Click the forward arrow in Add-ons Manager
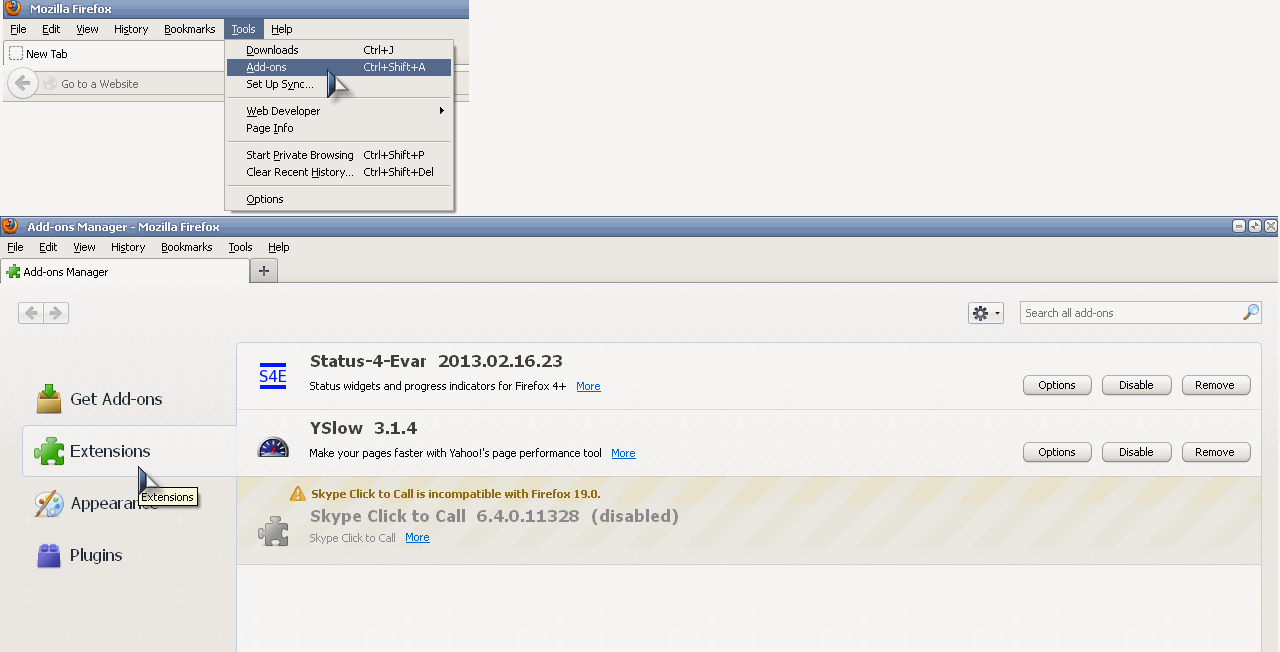 tap(56, 313)
